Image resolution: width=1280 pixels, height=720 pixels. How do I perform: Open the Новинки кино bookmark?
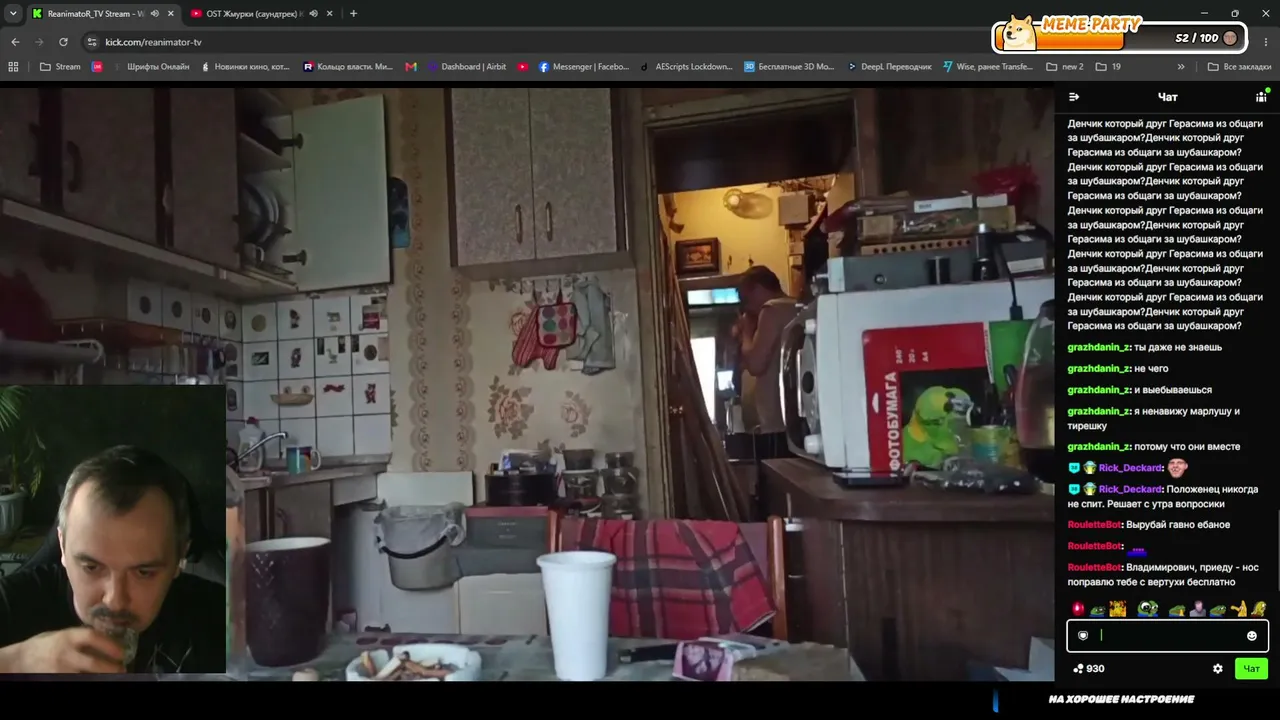point(245,67)
